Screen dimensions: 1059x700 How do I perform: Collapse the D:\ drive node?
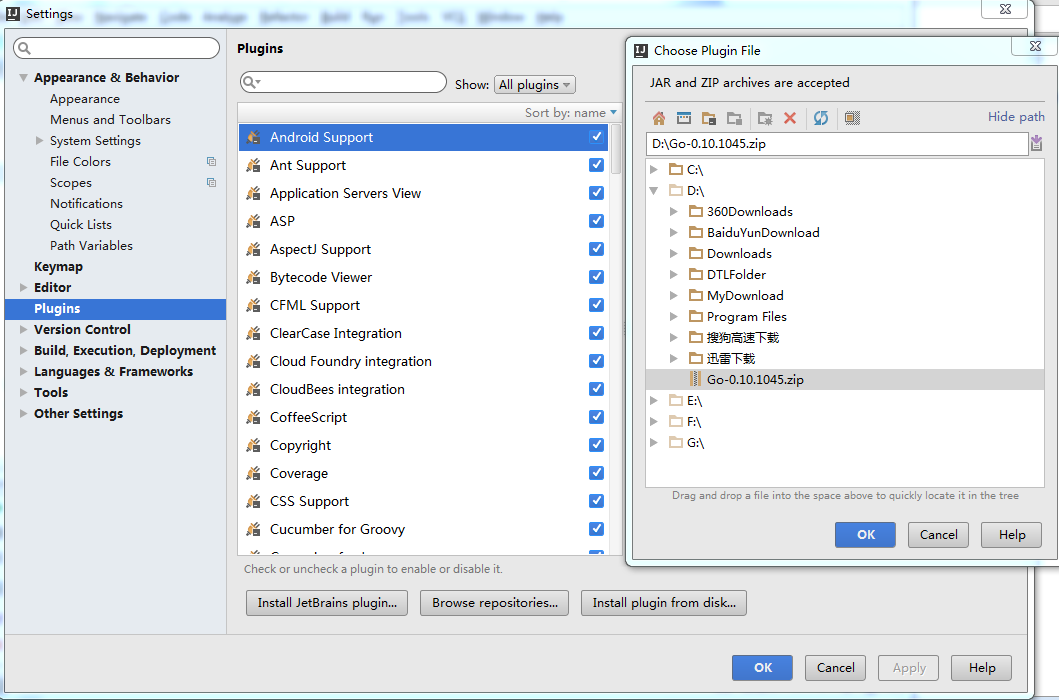coord(654,191)
